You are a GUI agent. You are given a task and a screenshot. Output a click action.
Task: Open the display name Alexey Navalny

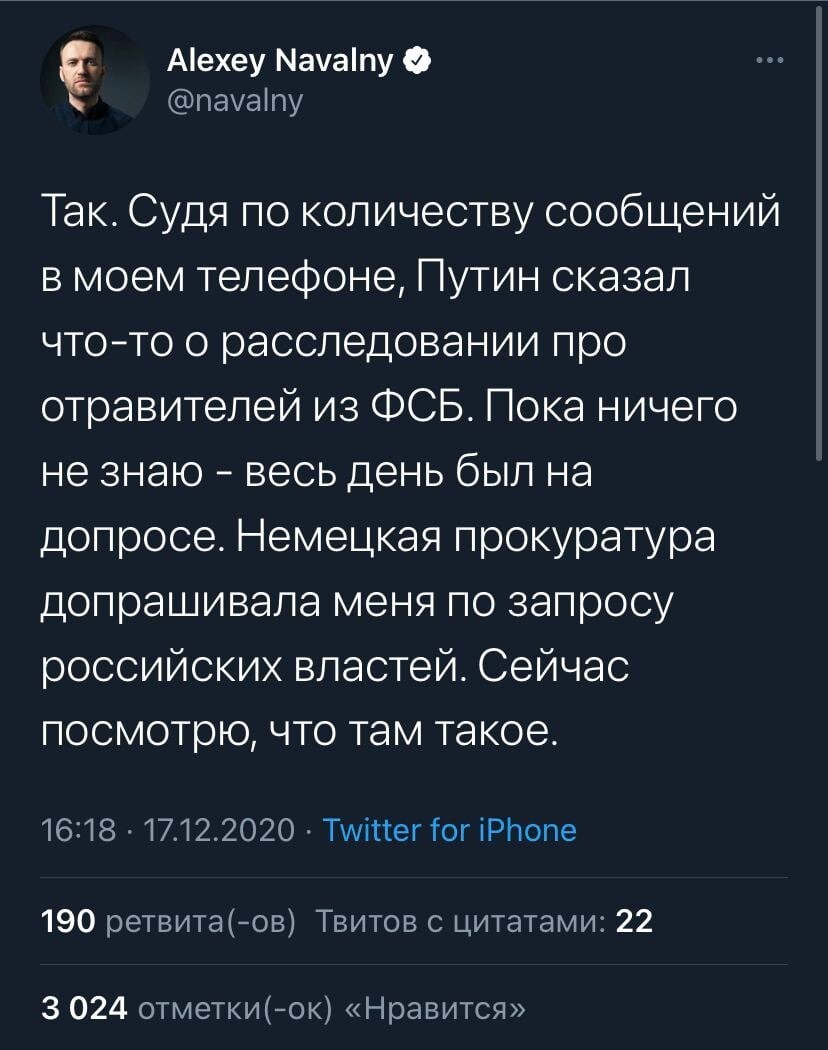coord(280,62)
